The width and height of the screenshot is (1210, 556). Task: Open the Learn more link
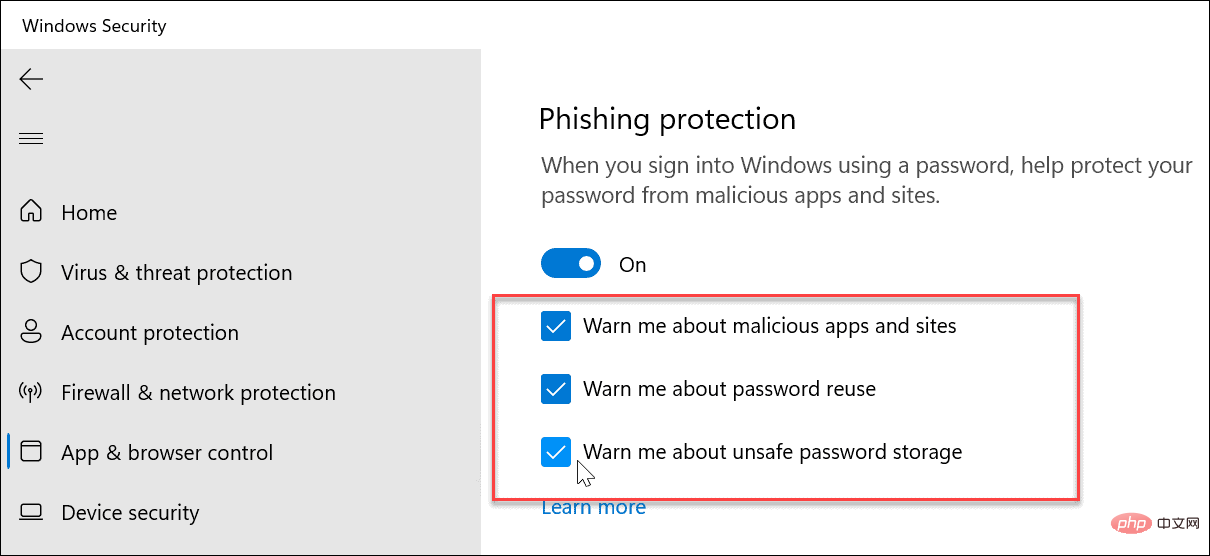(594, 507)
